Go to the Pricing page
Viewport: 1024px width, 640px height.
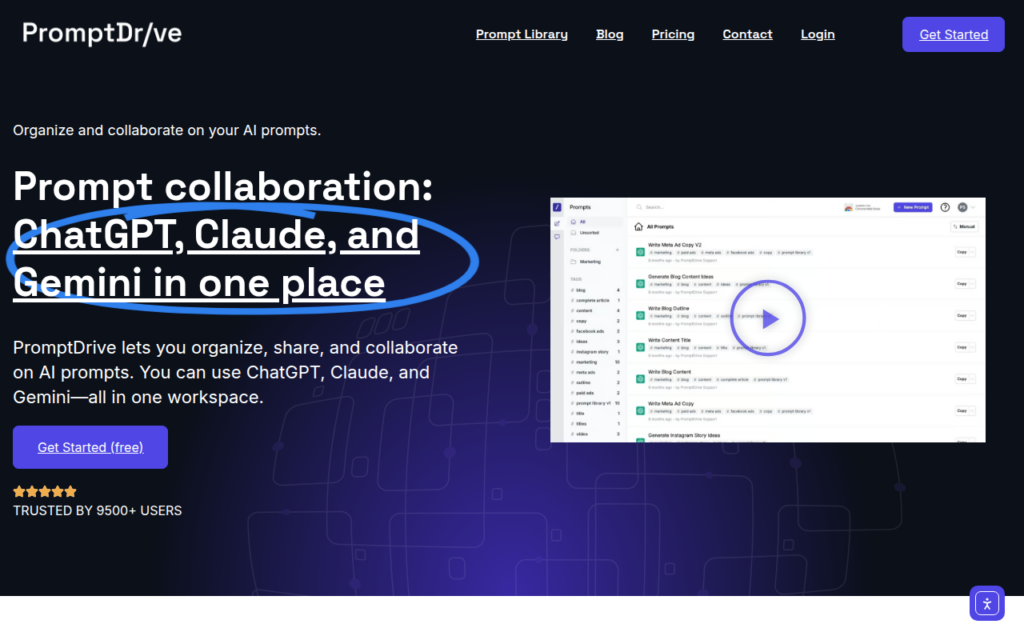[x=673, y=34]
